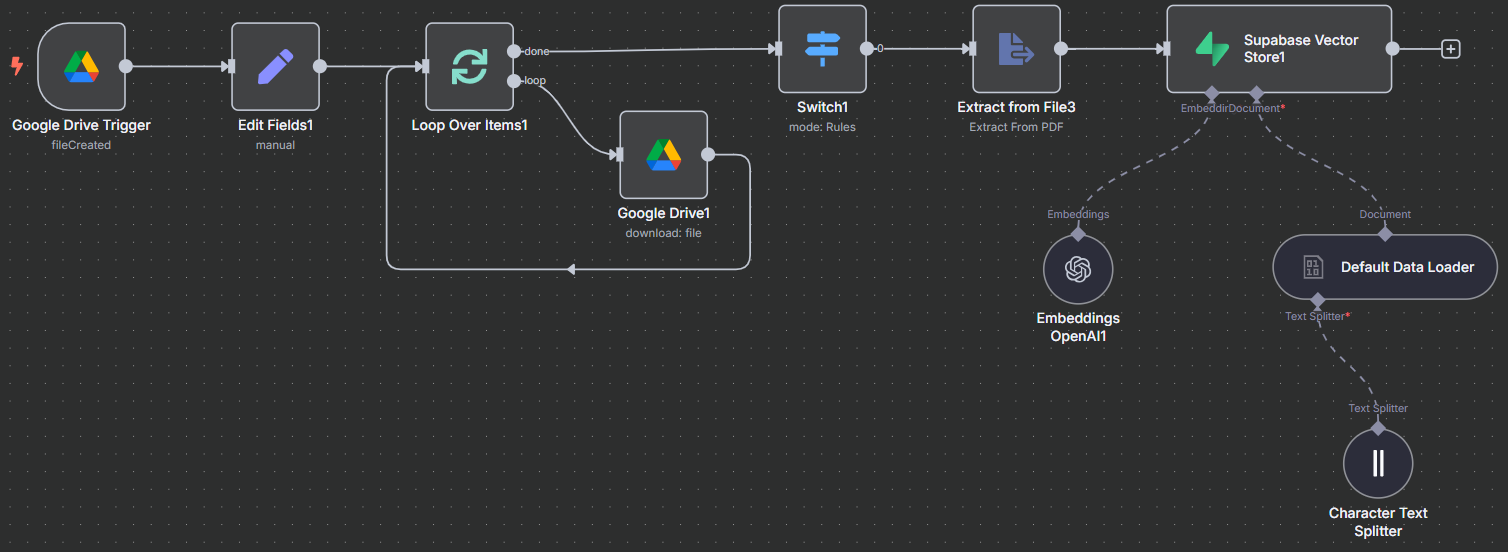Click the done output of Loop Over Items1
Viewport: 1508px width, 552px height.
[514, 51]
